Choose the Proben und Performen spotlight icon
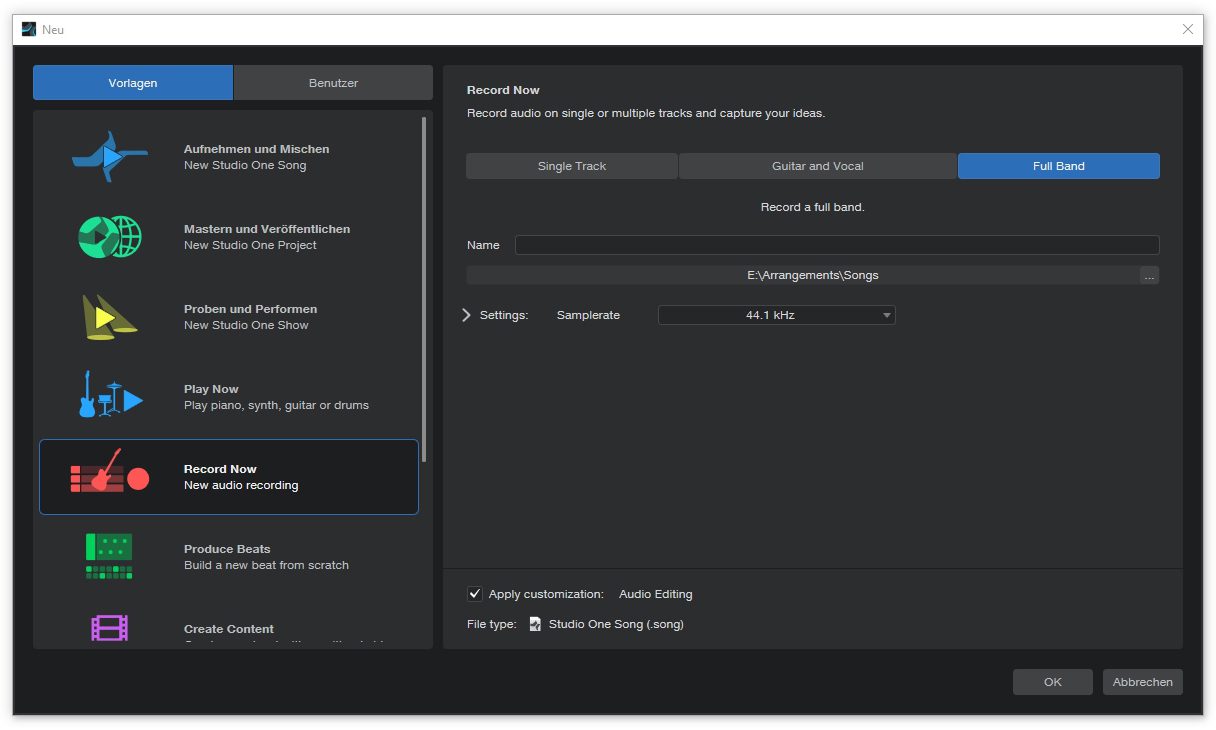 110,317
